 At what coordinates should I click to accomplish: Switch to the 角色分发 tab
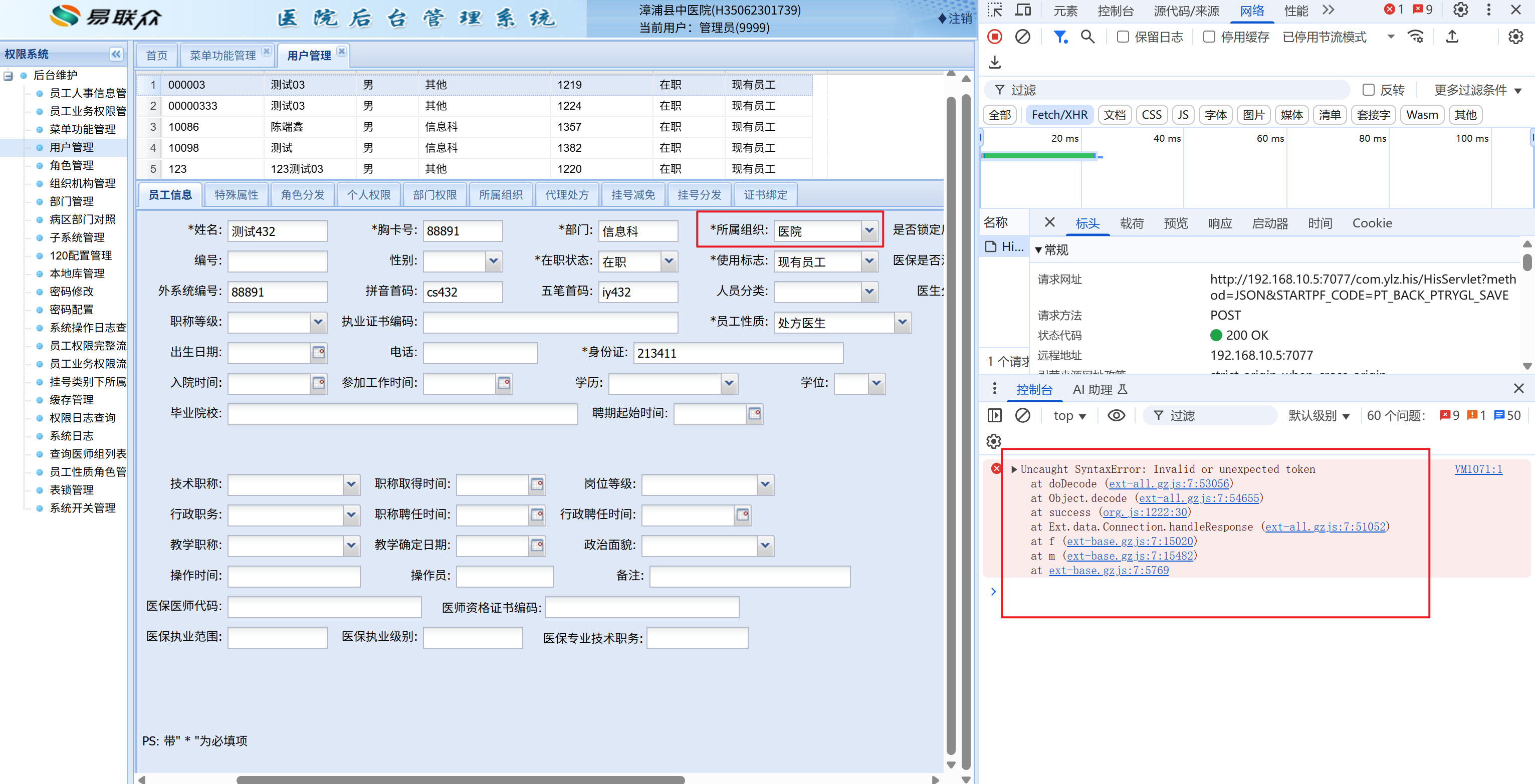coord(303,195)
